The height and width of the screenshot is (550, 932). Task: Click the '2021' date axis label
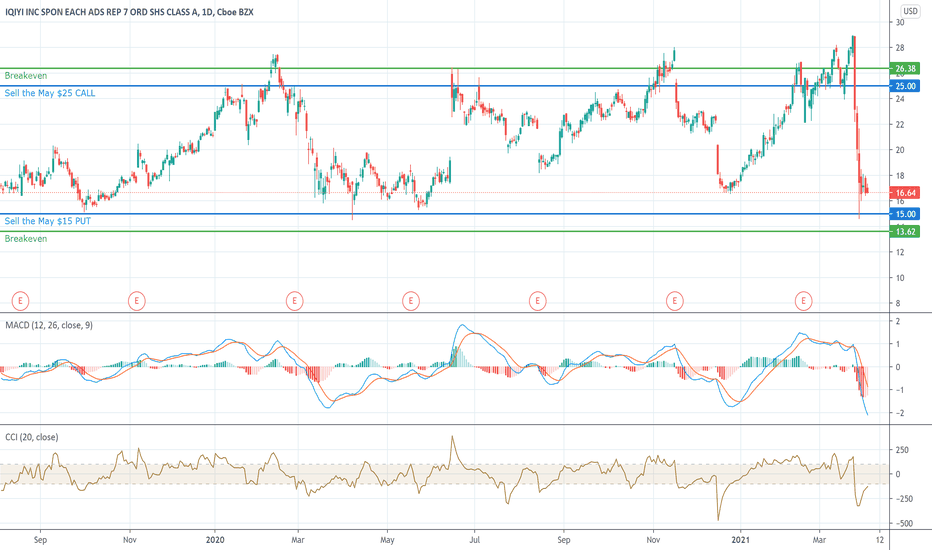pos(741,540)
